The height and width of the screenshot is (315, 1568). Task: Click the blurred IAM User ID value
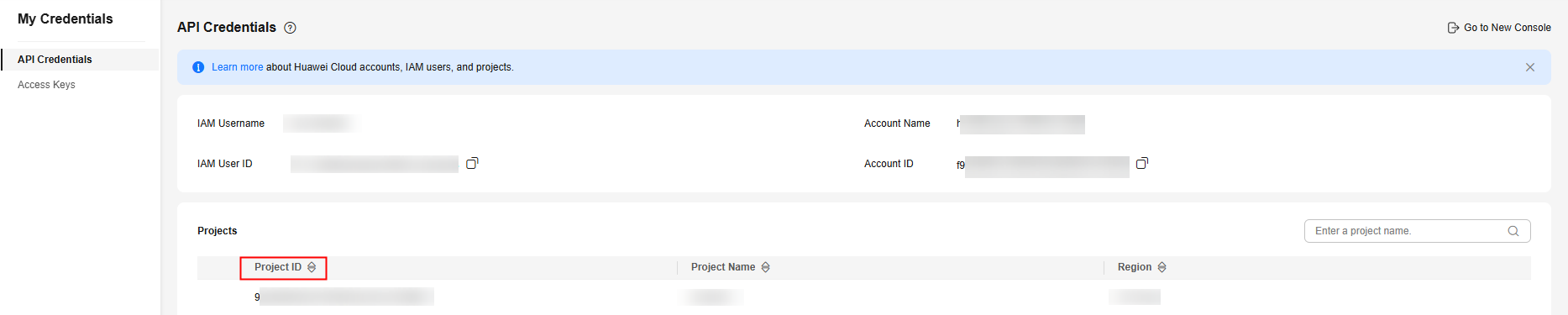375,164
